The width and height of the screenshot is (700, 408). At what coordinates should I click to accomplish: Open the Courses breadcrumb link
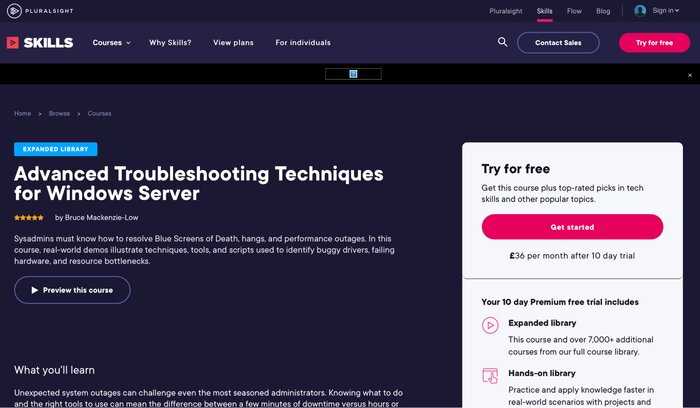tap(100, 113)
